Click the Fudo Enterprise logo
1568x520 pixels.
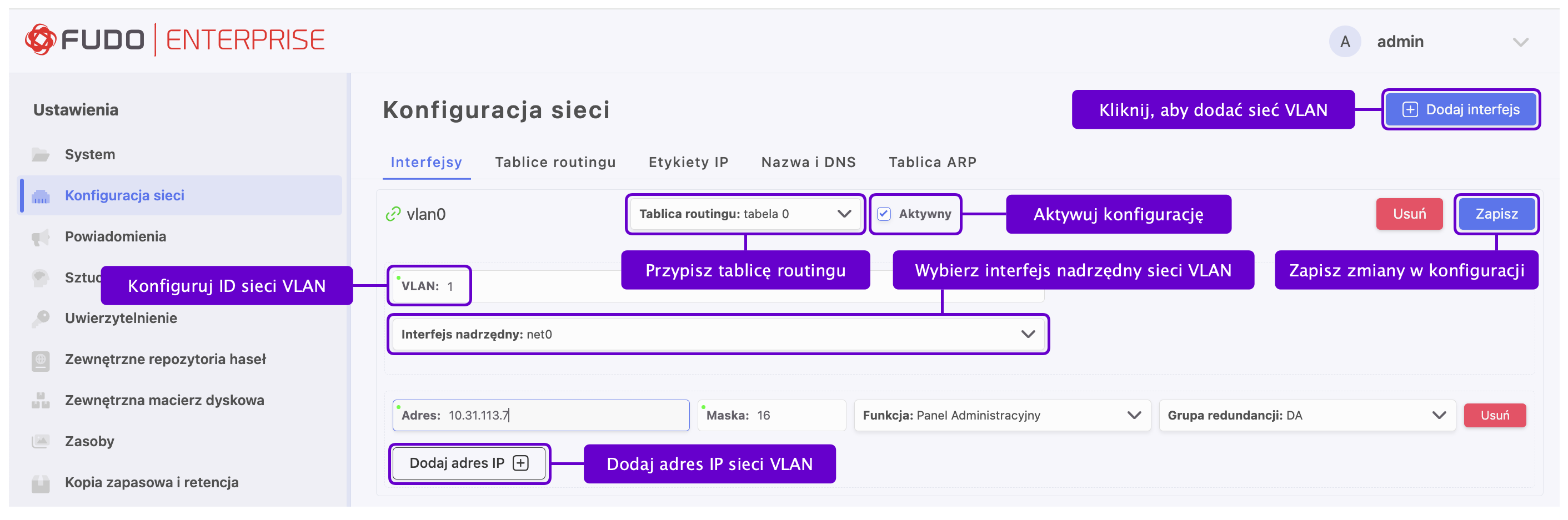(x=175, y=40)
